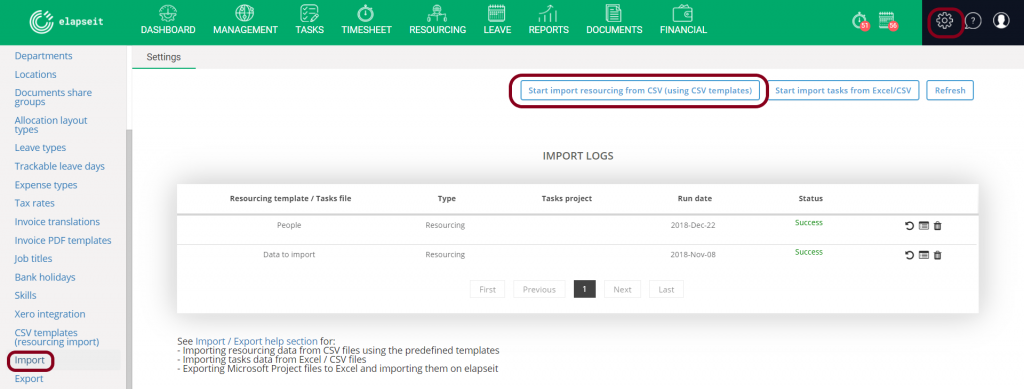The width and height of the screenshot is (1024, 389).
Task: Open the Resourcing section
Action: pos(438,20)
